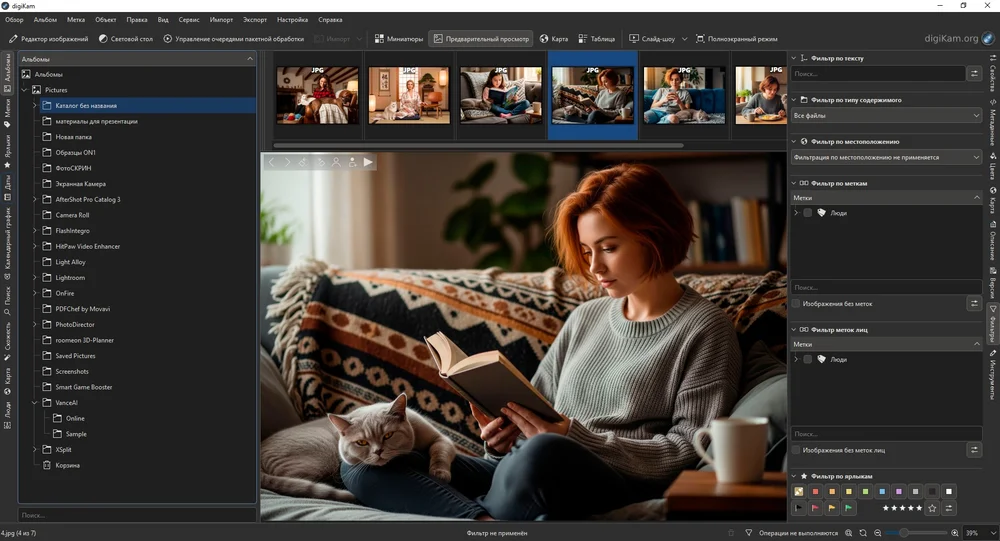The width and height of the screenshot is (1000, 541).
Task: Select the Screenshots album in tree
Action: coord(72,371)
